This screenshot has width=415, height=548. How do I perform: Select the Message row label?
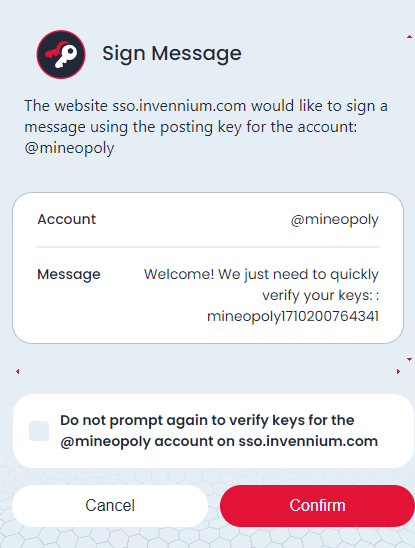69,275
